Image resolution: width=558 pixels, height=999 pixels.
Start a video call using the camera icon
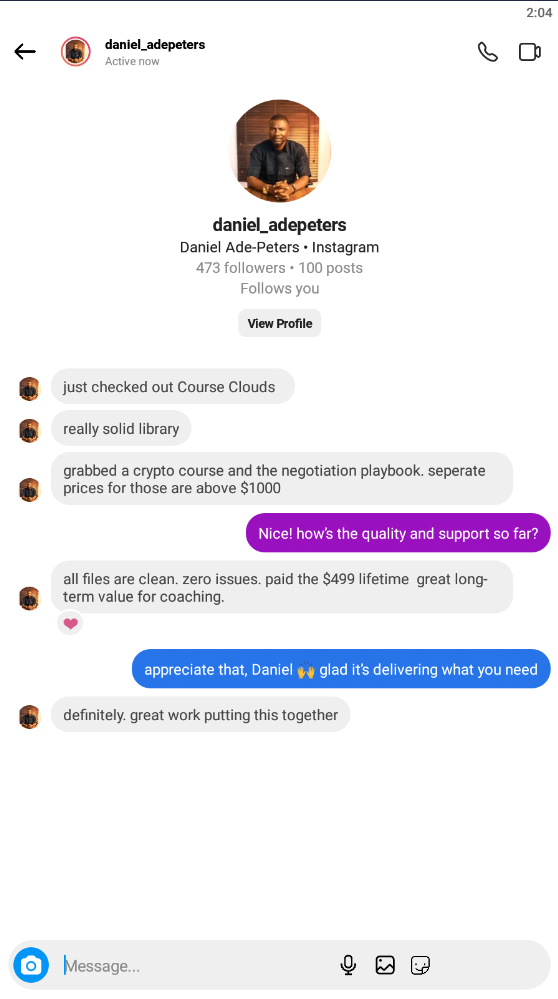529,52
